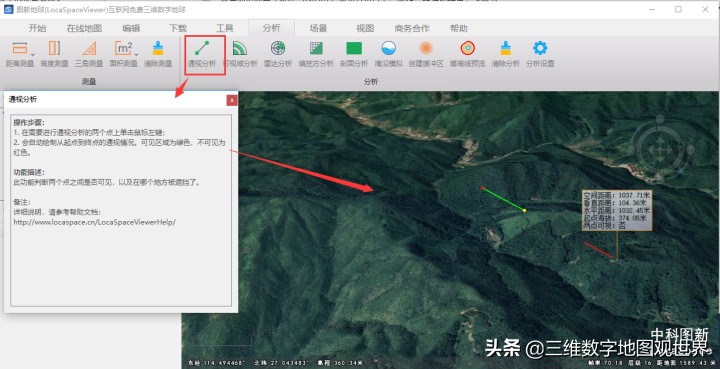Open 填挖方分析 cut and fill tool

[x=316, y=54]
